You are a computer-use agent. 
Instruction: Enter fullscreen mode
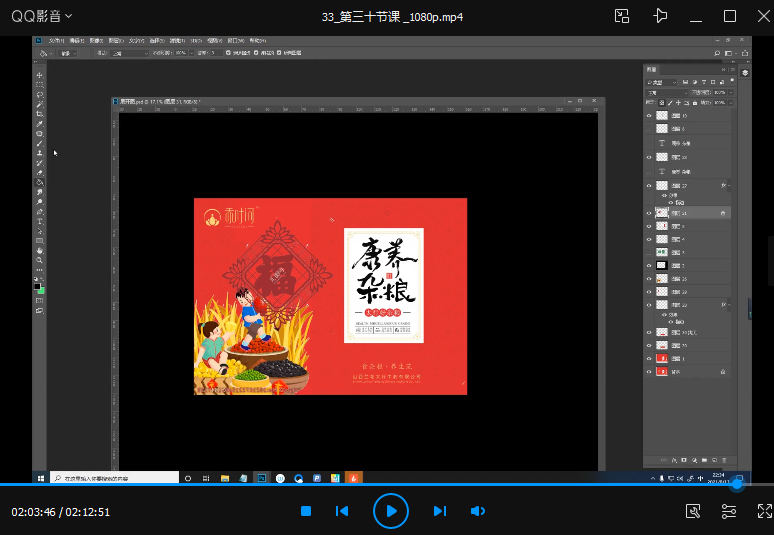click(764, 511)
